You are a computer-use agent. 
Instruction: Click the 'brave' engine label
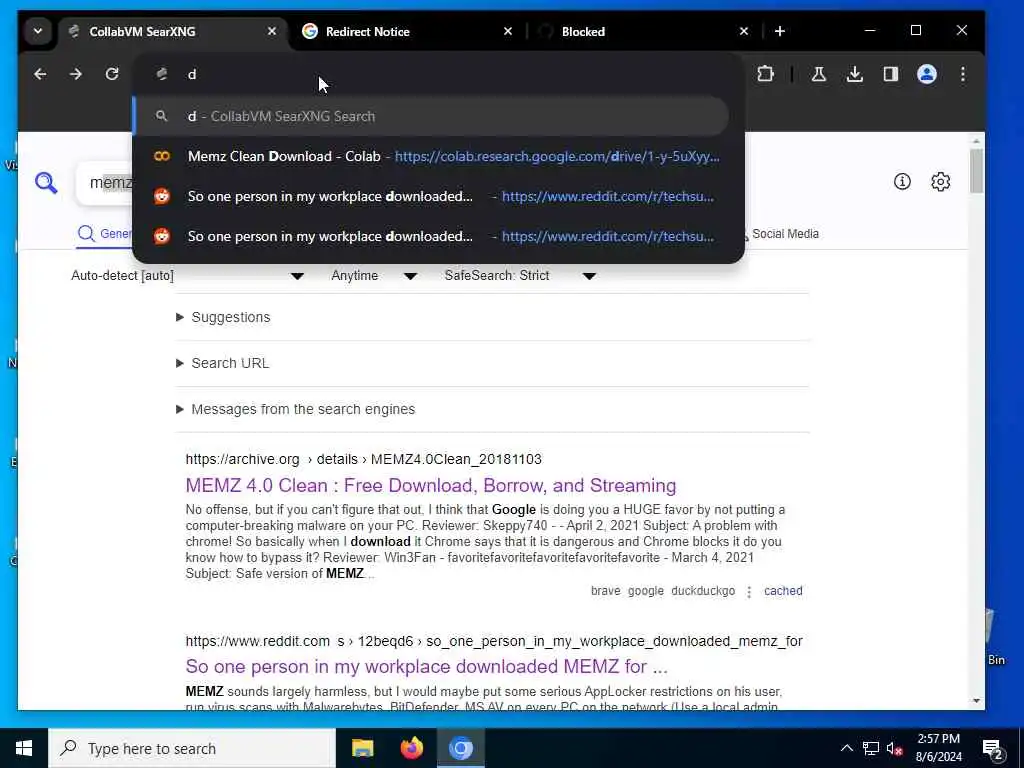coord(605,591)
